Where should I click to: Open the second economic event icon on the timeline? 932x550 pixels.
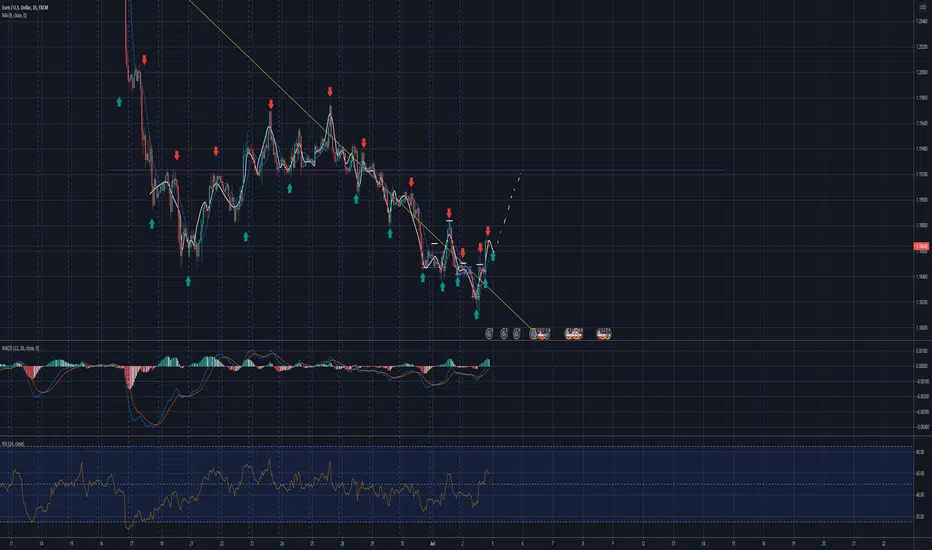point(504,334)
